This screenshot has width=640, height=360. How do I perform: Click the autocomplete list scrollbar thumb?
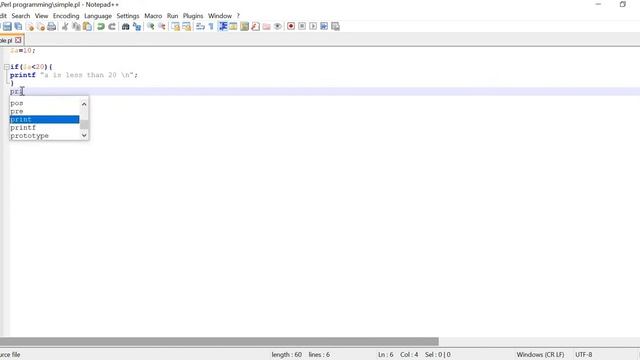[84, 124]
